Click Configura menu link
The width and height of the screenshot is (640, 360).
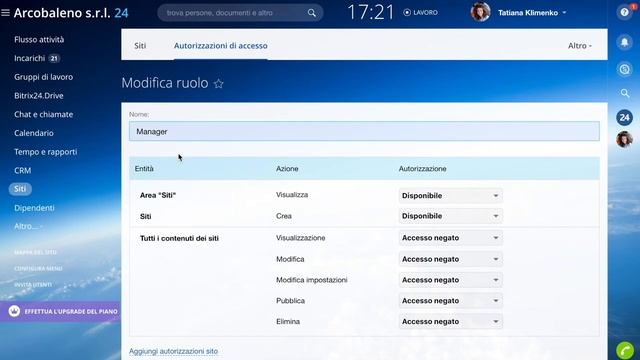tap(38, 269)
